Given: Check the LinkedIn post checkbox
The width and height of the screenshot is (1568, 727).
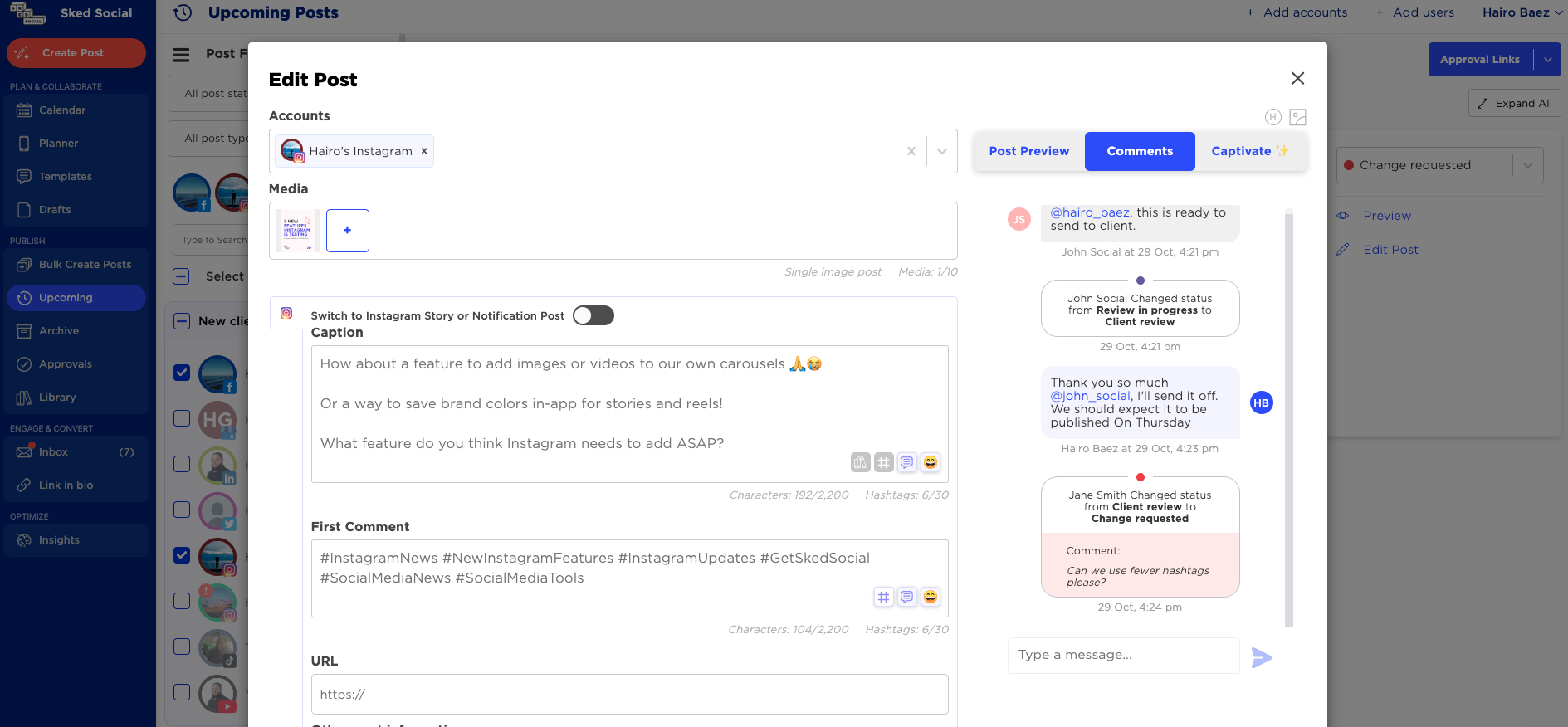Looking at the screenshot, I should tap(182, 464).
